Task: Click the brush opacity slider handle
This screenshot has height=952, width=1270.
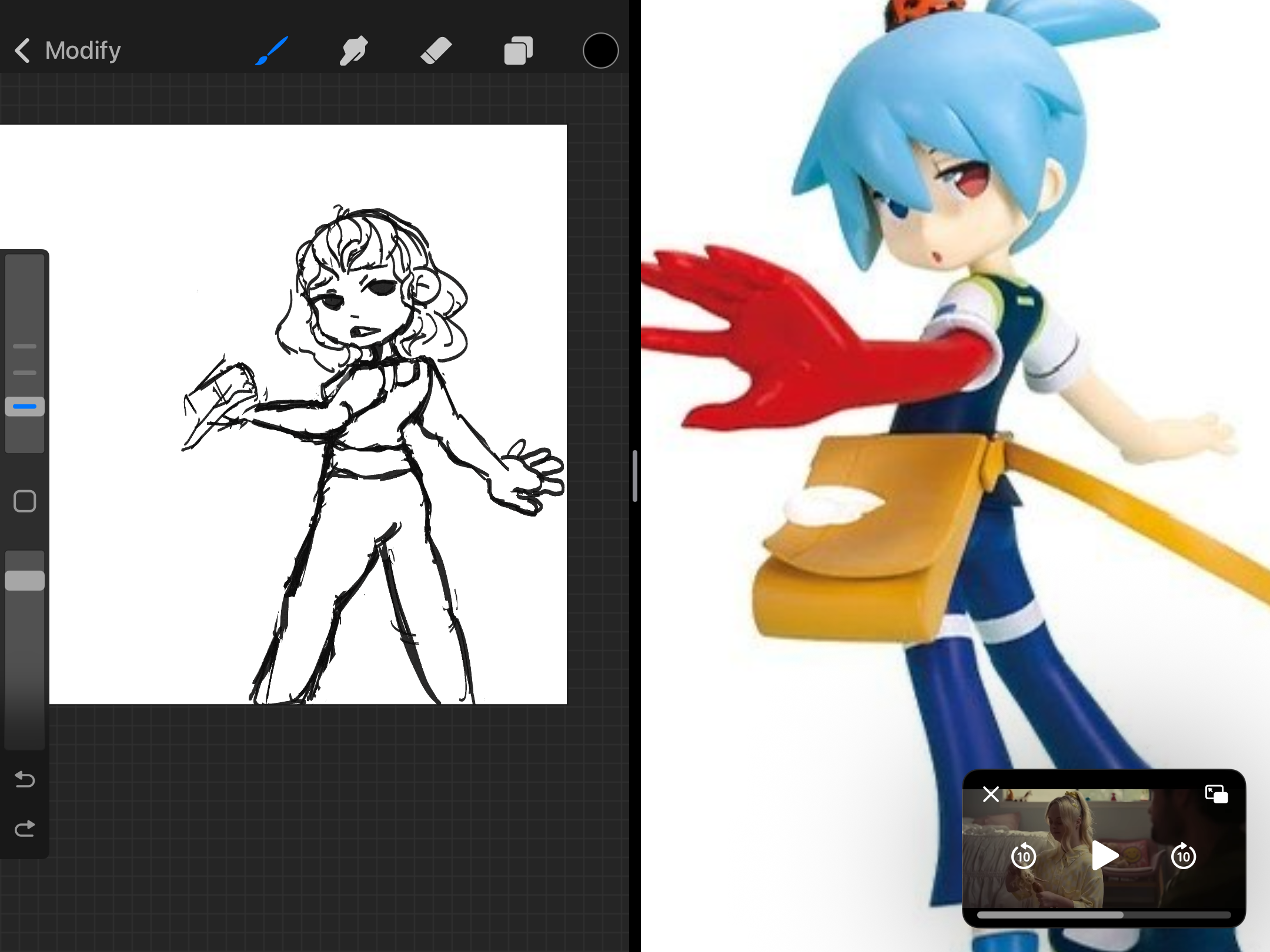Action: (25, 580)
